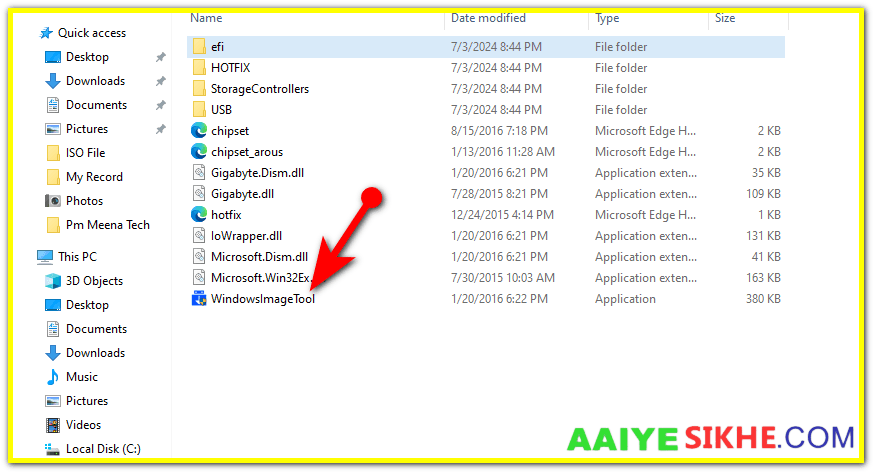Click the Gigabyte.Dism.dll file icon

click(199, 173)
